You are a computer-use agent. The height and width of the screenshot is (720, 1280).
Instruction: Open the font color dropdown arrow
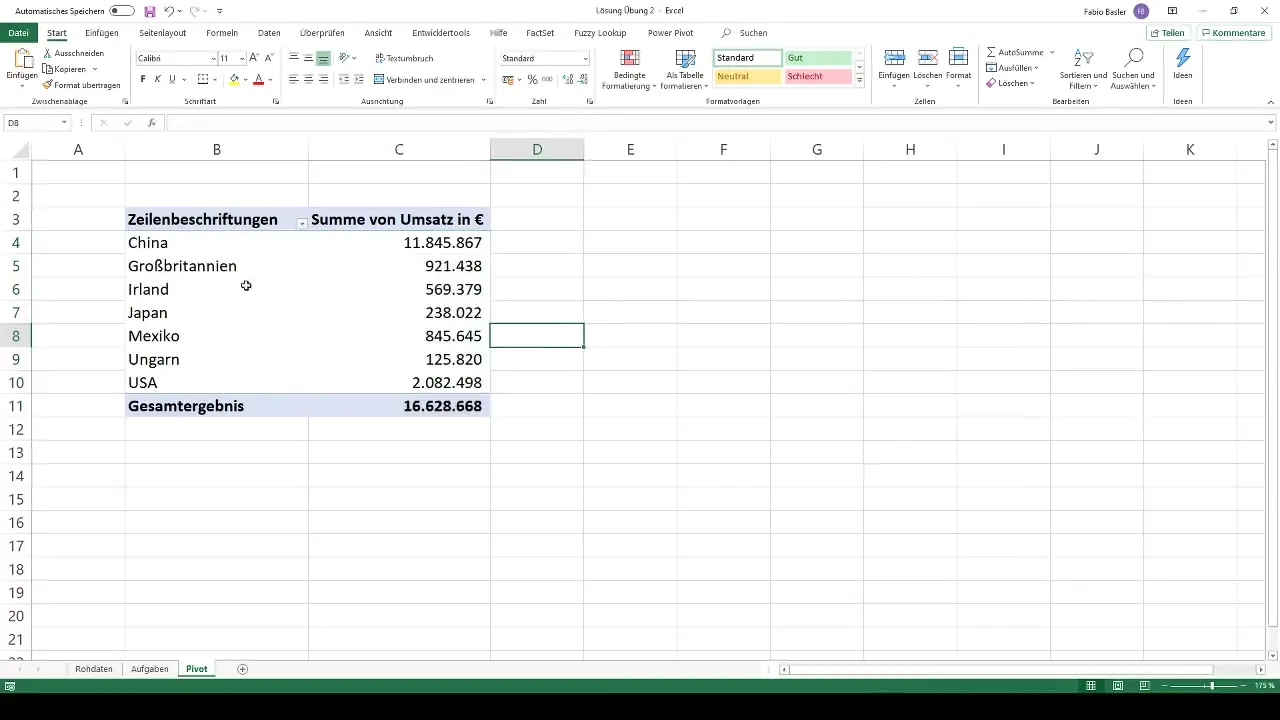click(x=270, y=80)
